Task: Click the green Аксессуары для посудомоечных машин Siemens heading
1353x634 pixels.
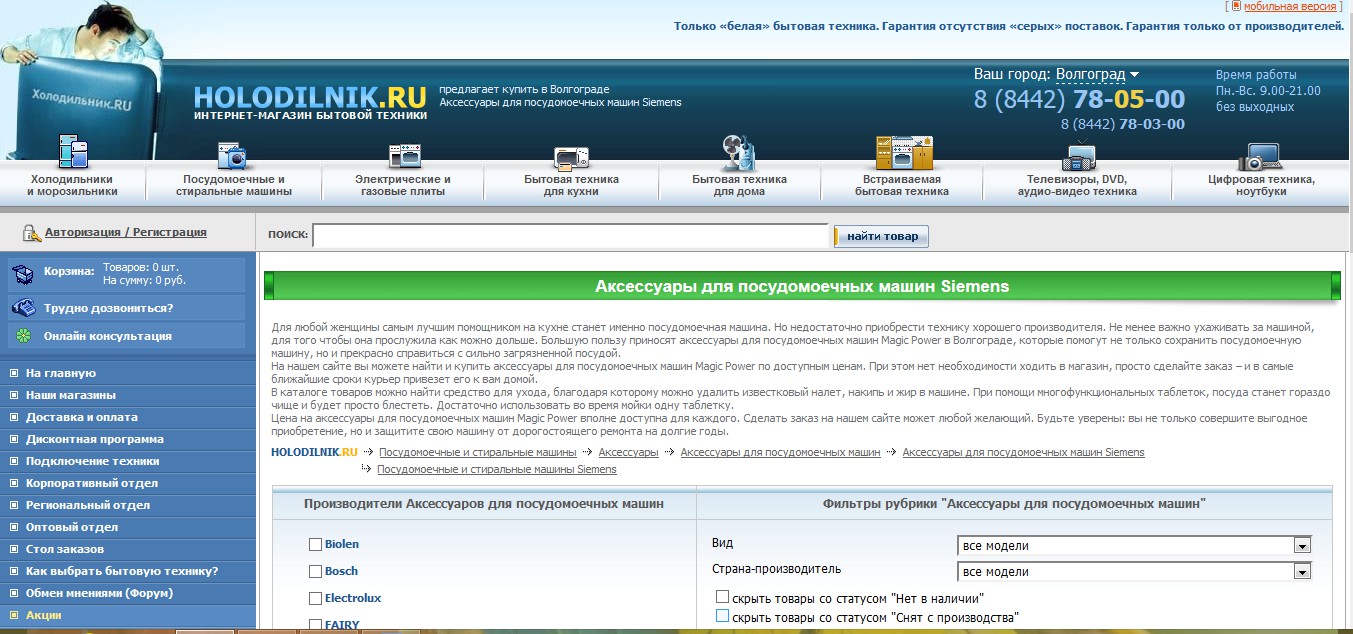Action: 802,286
